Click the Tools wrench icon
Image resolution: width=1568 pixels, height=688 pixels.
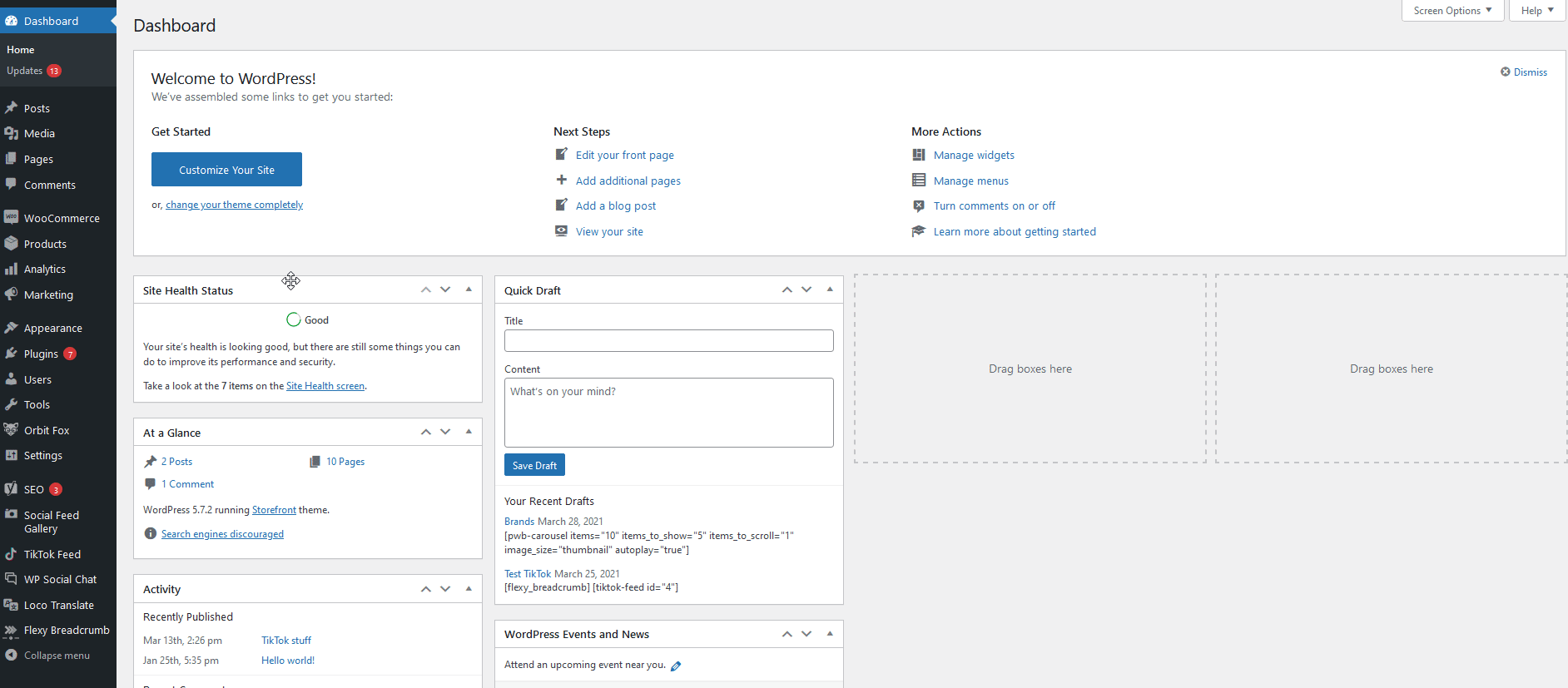tap(11, 404)
